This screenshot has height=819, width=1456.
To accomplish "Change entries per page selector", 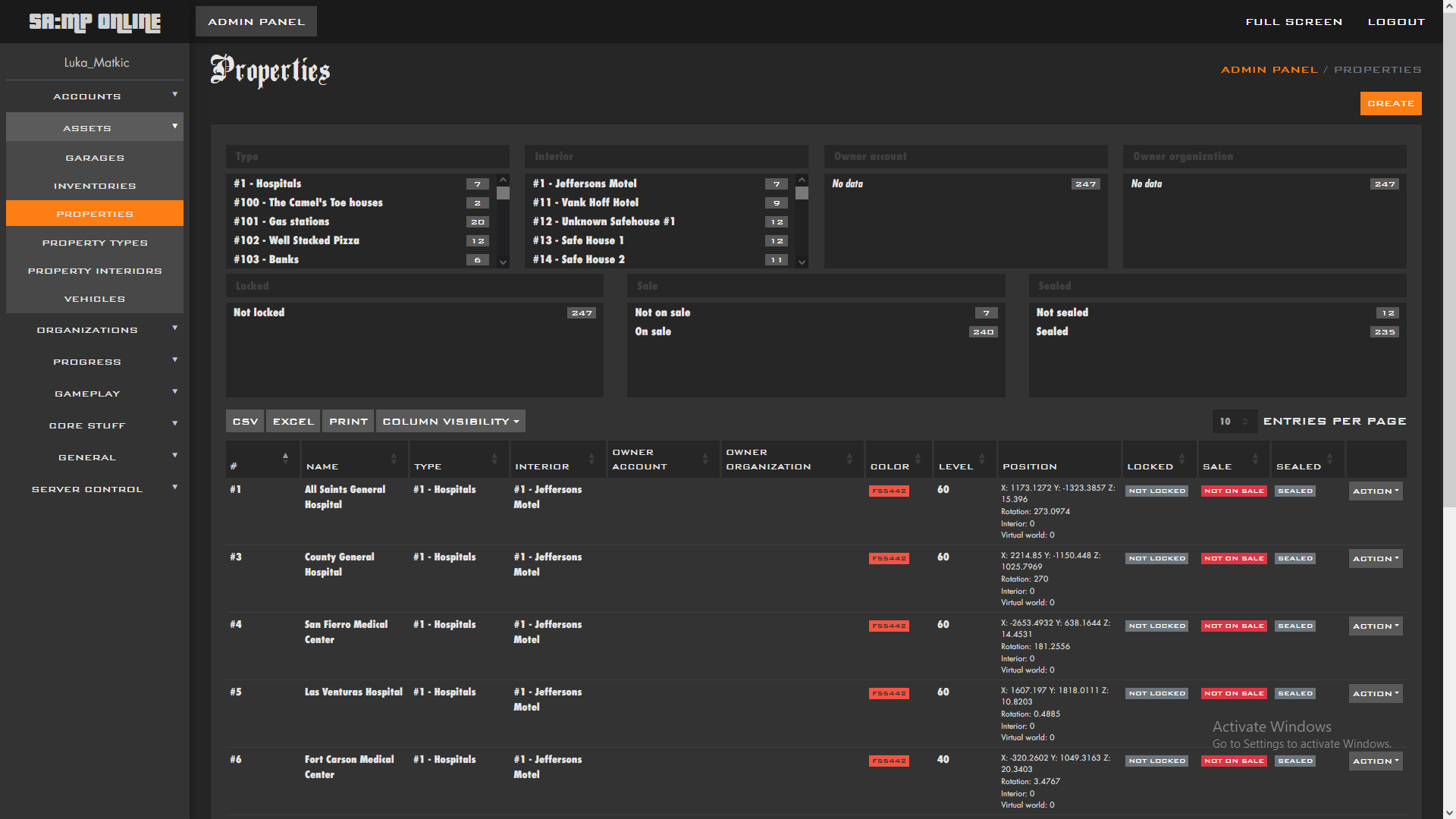I will (1234, 422).
